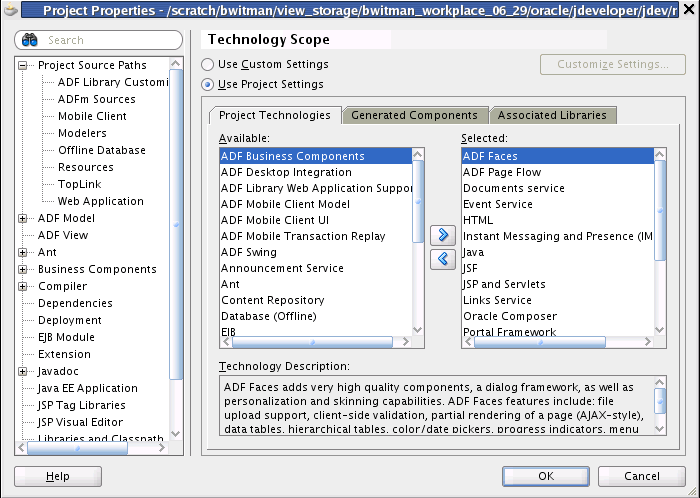Viewport: 700px width, 498px height.
Task: Select Use Project Settings radio button
Action: (x=207, y=85)
